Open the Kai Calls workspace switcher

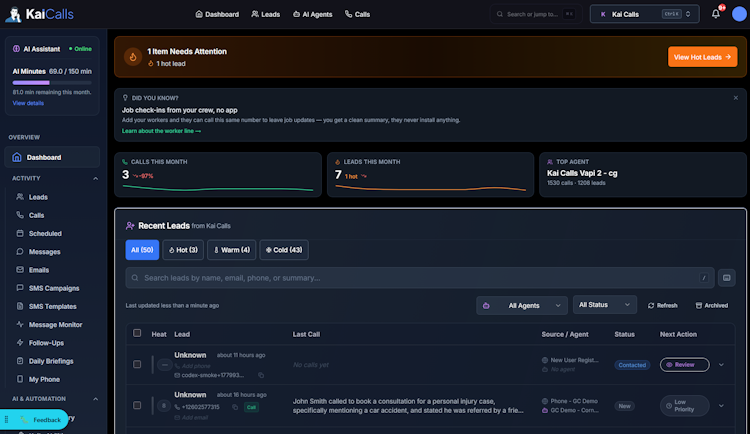(x=644, y=14)
